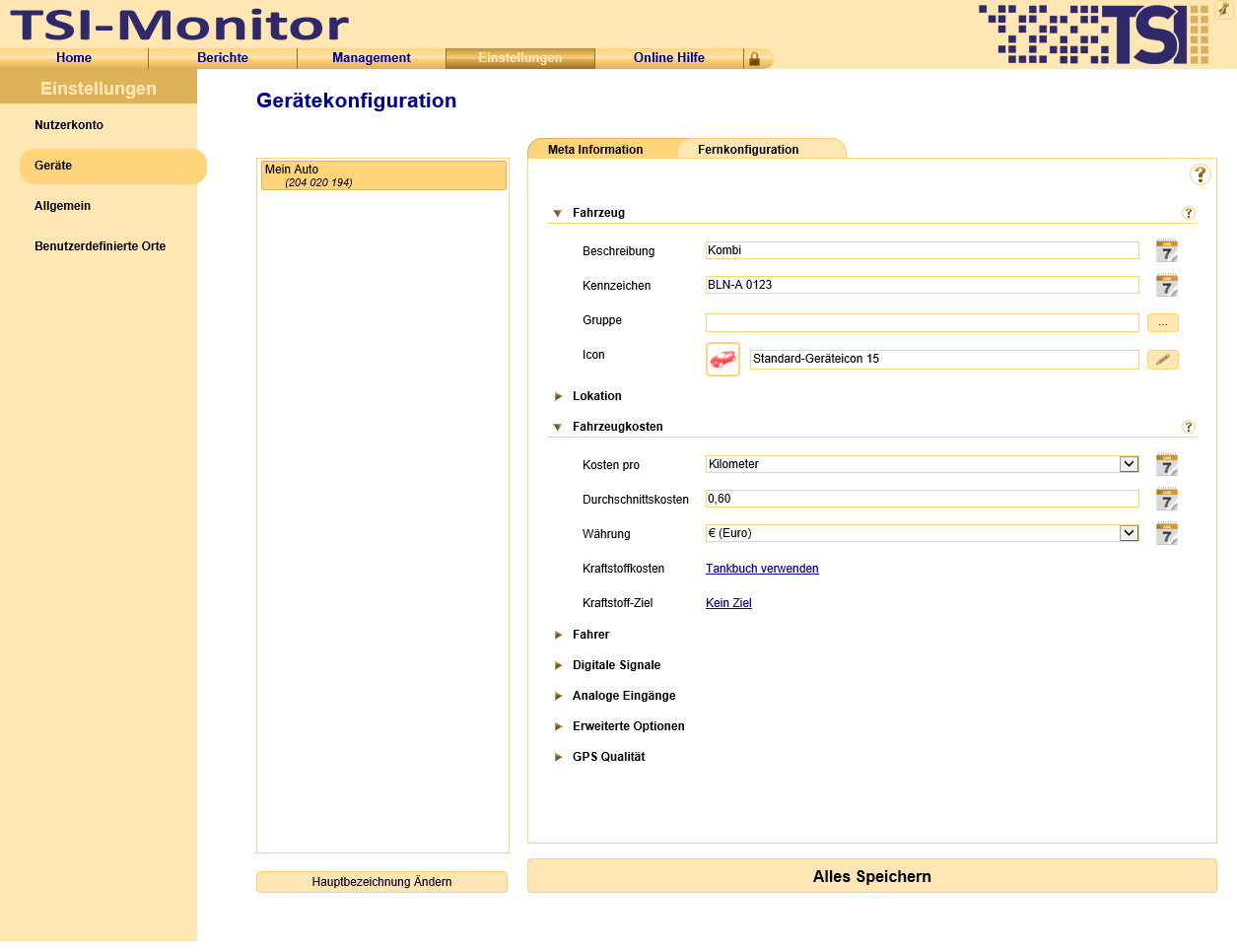This screenshot has height=952, width=1237.
Task: Click the Hauptbezeichnung Ändern button
Action: click(381, 882)
